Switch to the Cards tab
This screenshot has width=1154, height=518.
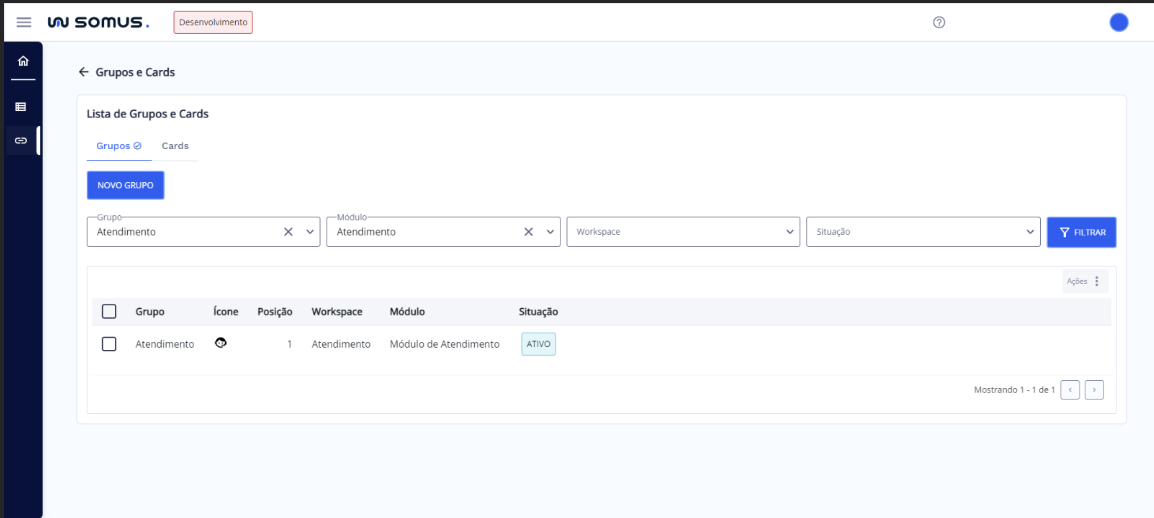coord(175,146)
